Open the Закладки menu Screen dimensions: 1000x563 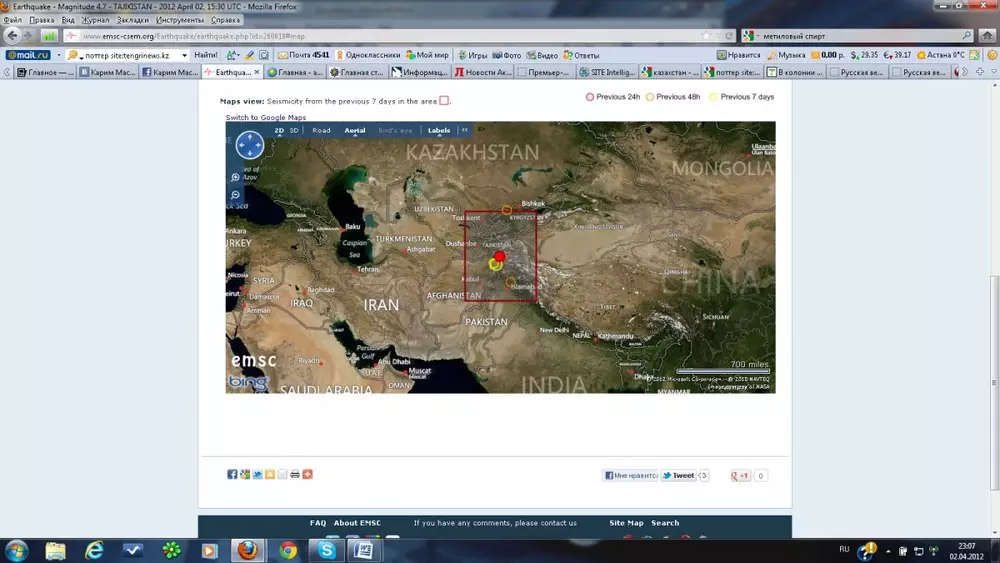pos(134,20)
